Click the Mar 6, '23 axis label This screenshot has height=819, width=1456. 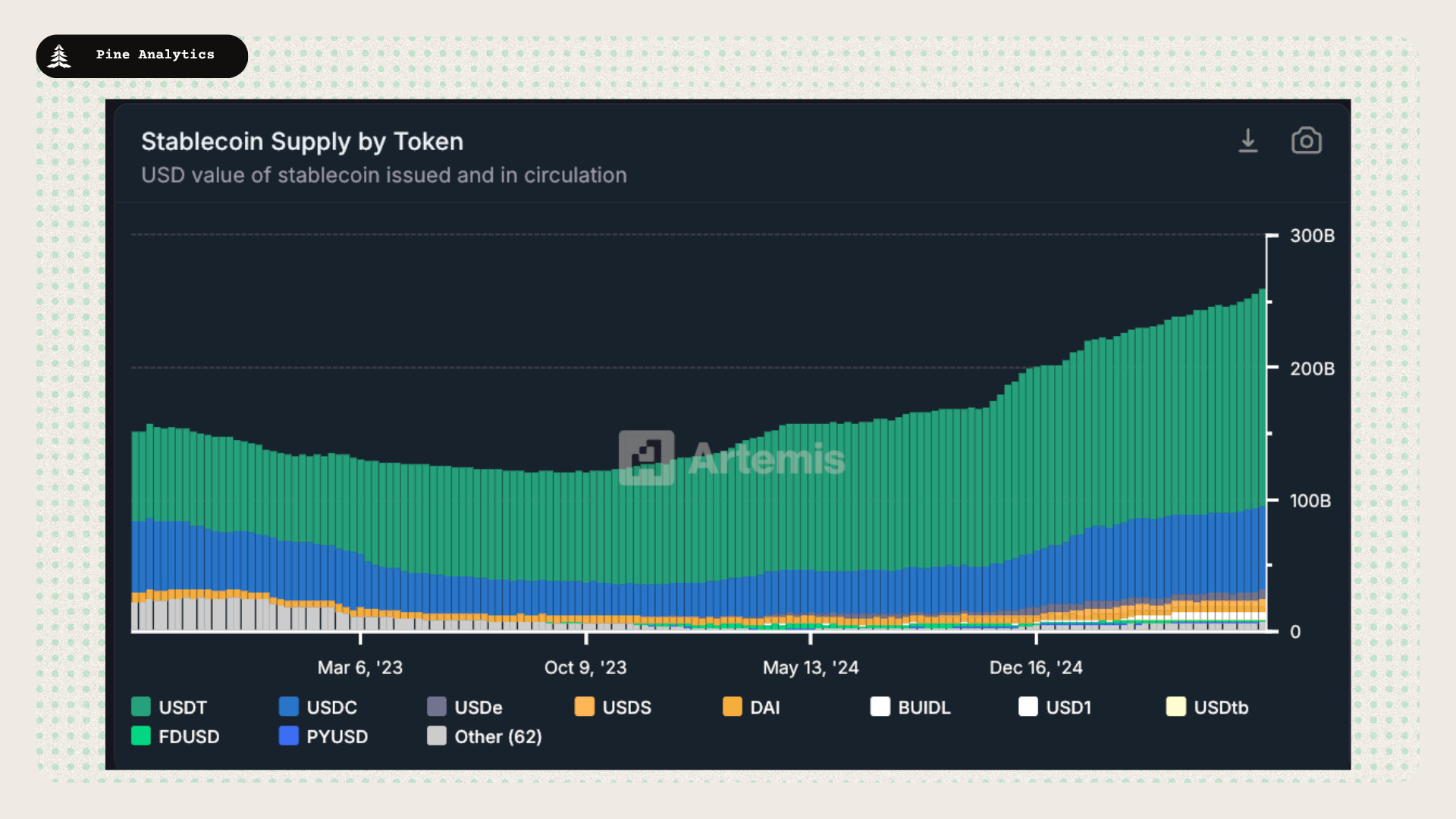(x=359, y=667)
